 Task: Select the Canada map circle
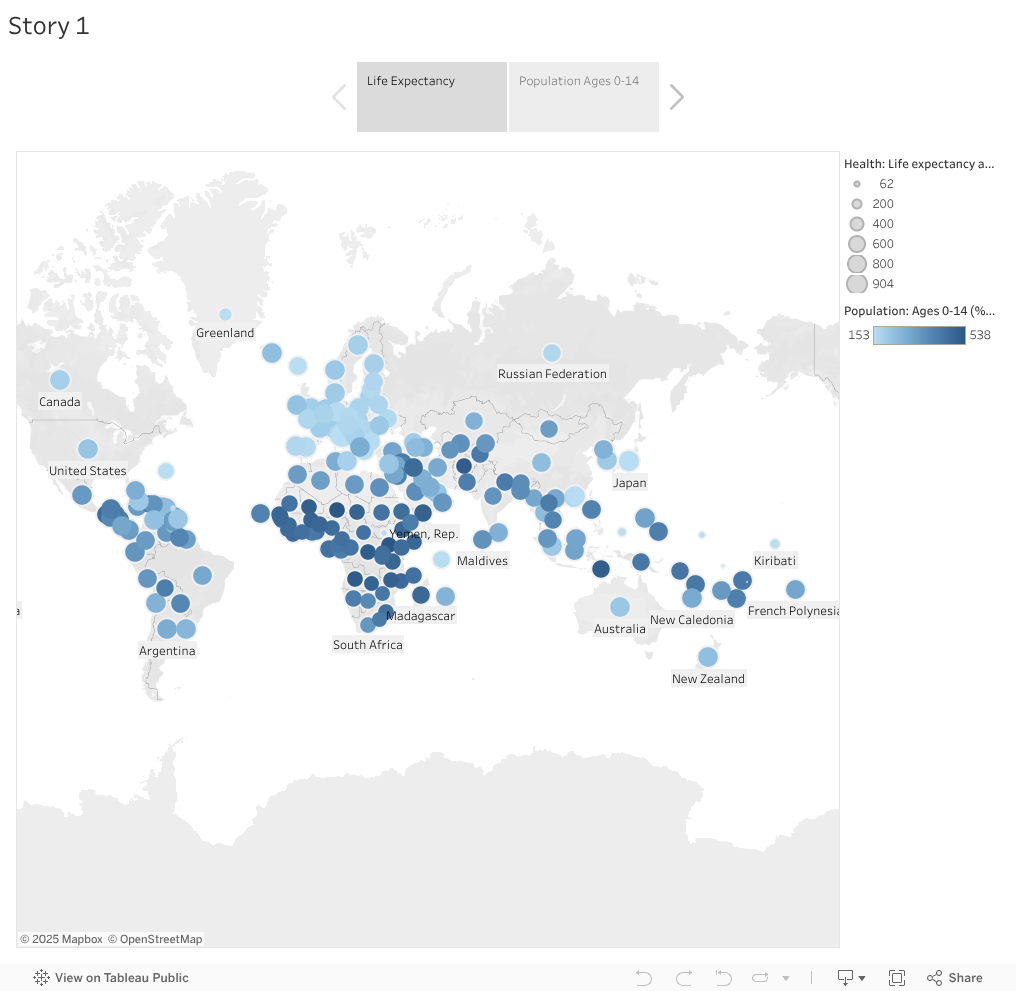point(60,380)
